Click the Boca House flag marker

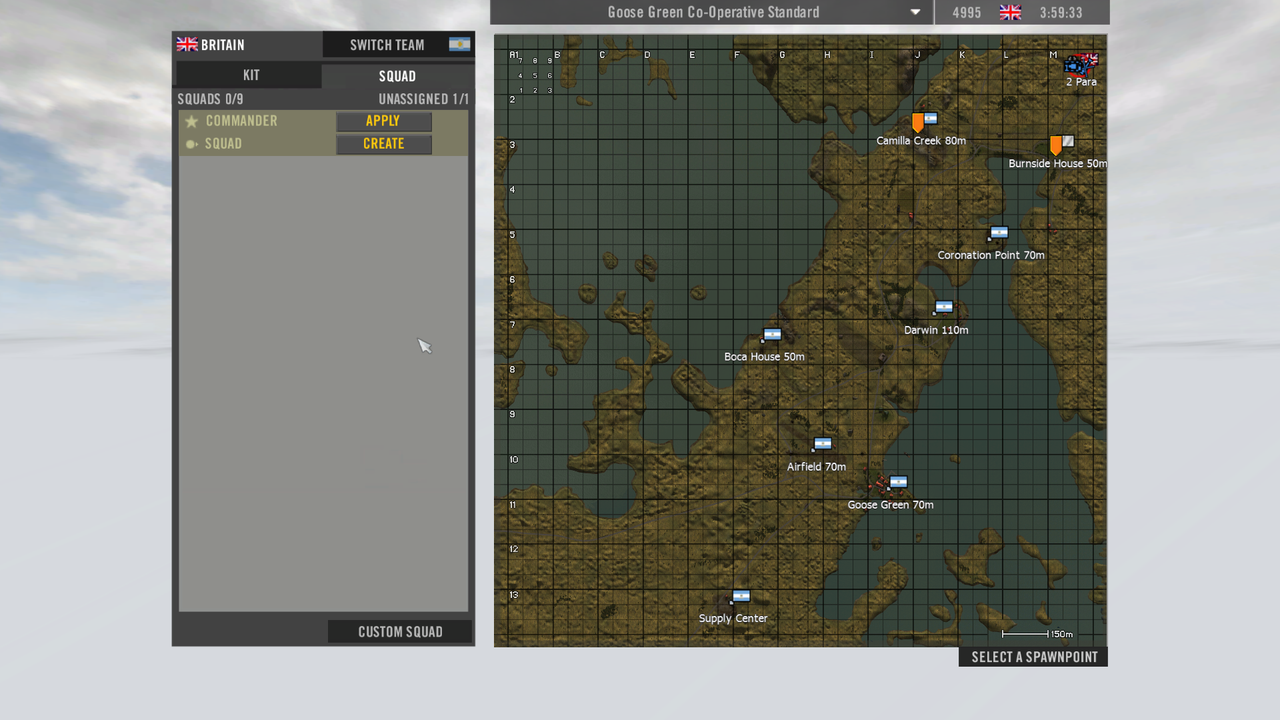(x=771, y=335)
